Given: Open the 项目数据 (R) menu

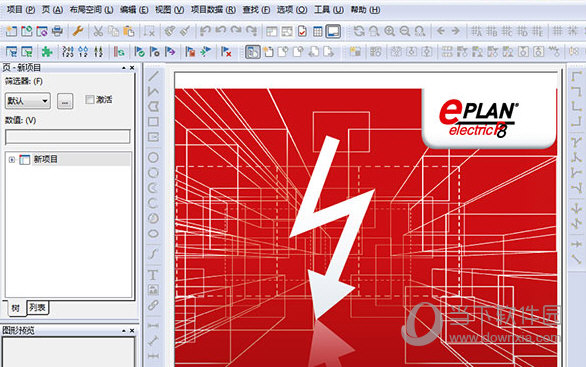Looking at the screenshot, I should [213, 10].
